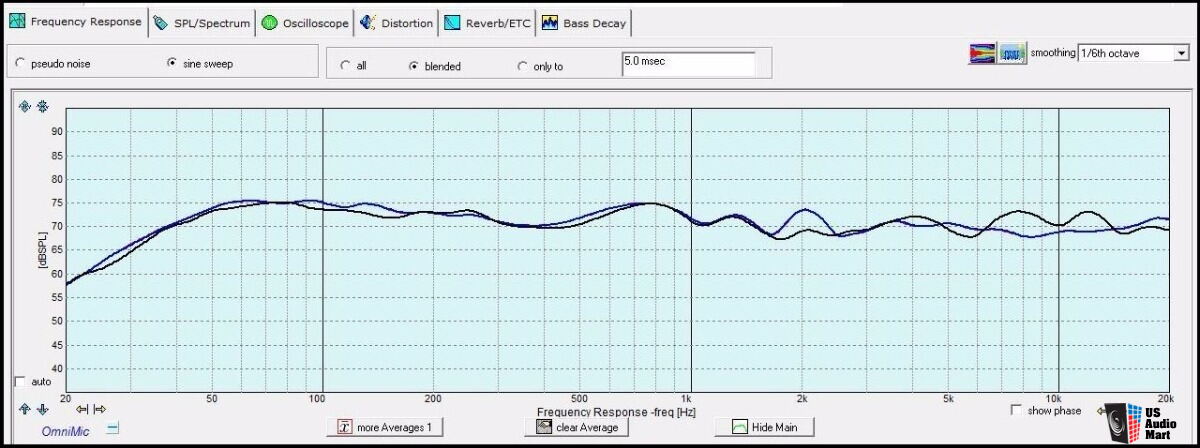Click the 5.0 msec input field

(x=688, y=64)
